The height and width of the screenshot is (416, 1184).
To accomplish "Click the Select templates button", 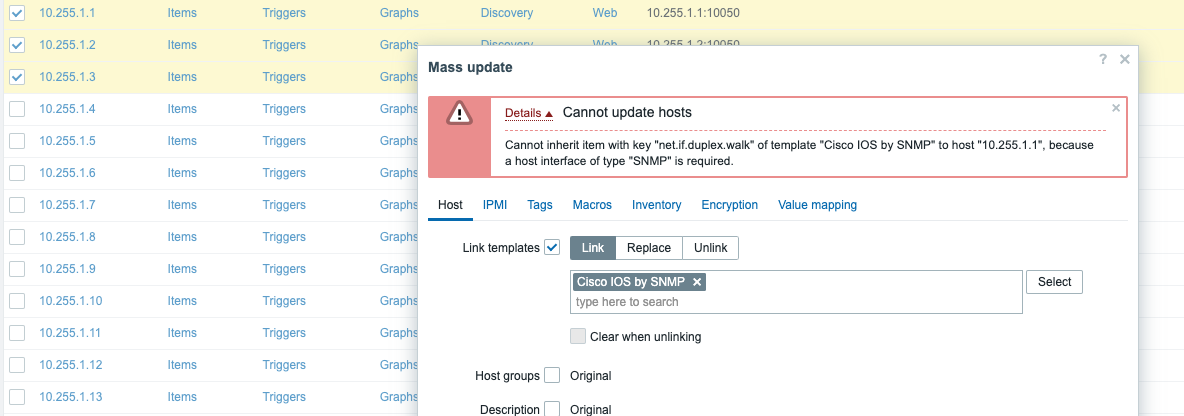I will point(1055,282).
